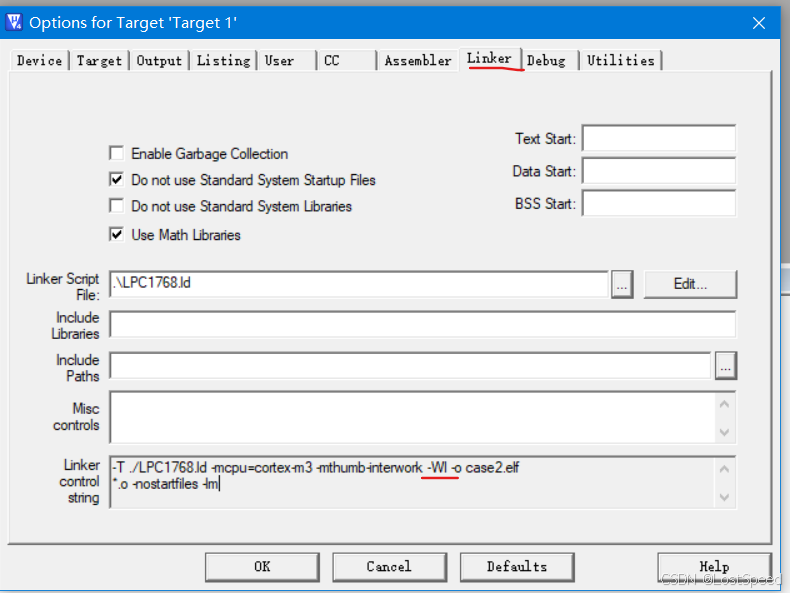Switch to the Debug tab
Viewport: 790px width, 593px height.
click(550, 60)
